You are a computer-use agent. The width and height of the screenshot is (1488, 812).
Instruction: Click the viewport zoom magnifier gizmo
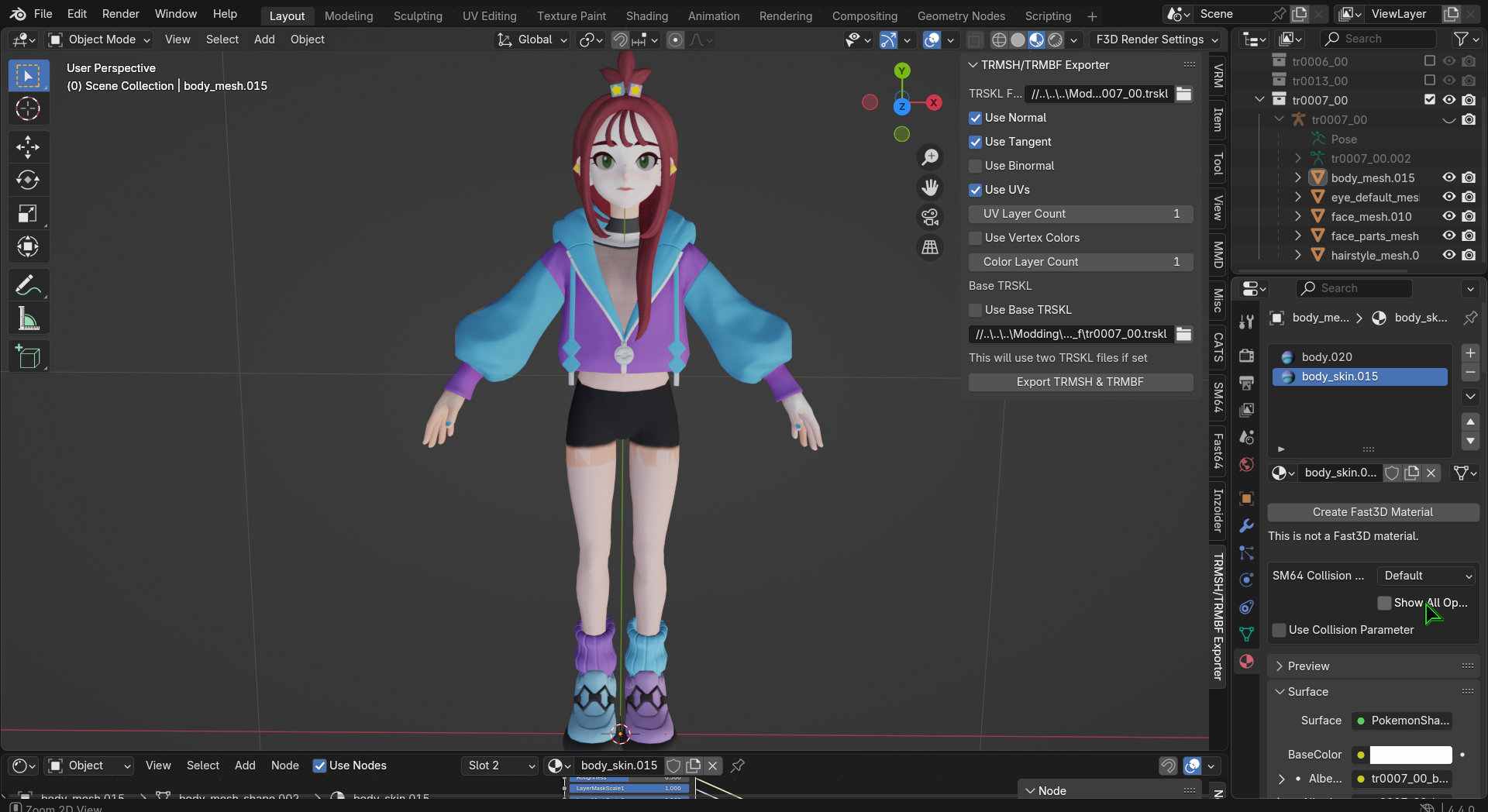(x=930, y=157)
